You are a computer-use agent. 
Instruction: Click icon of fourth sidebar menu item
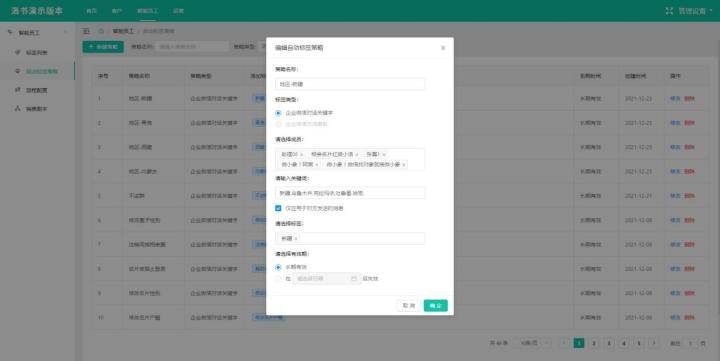point(18,109)
